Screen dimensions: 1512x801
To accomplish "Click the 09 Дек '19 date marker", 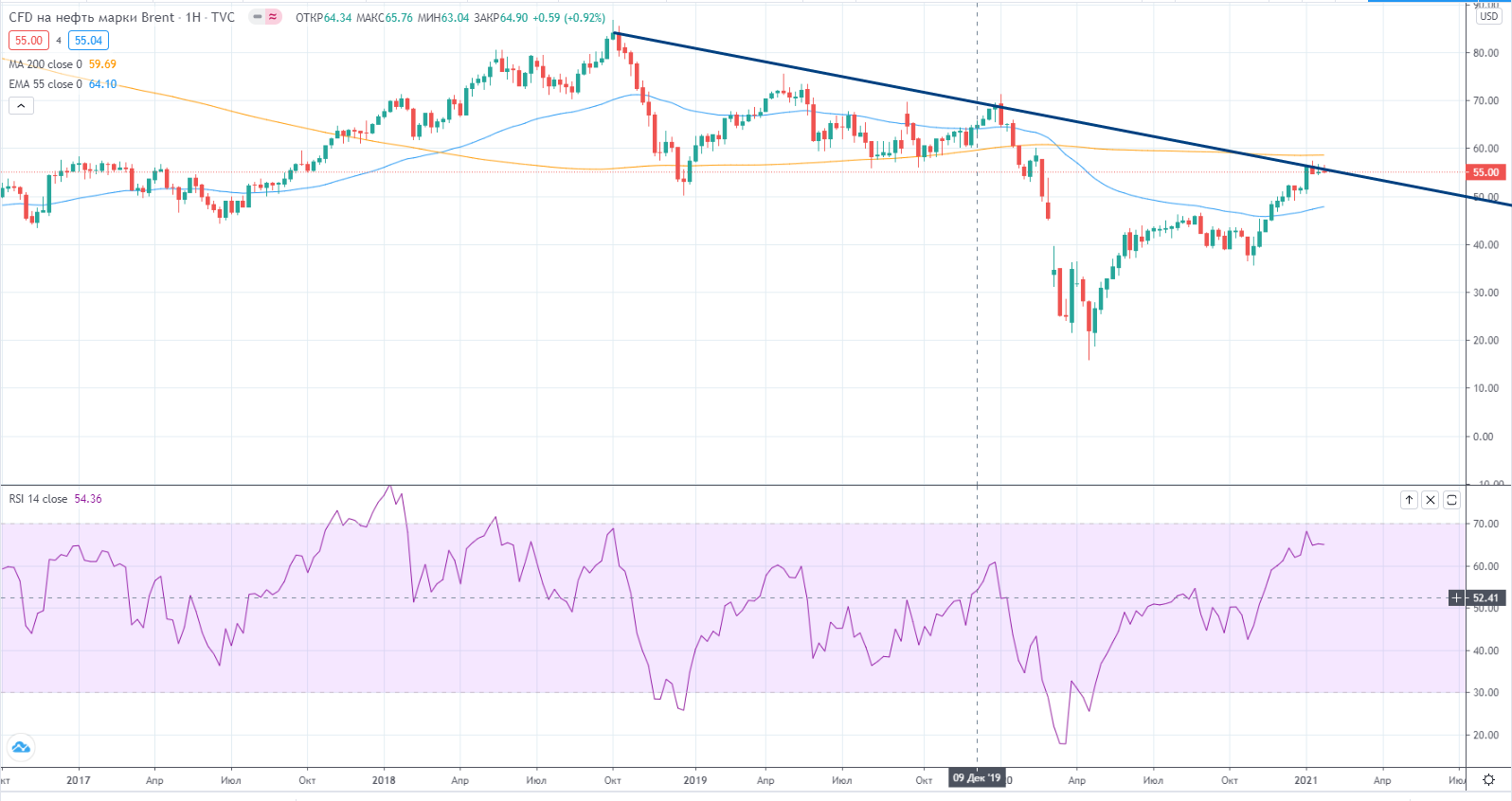I will [x=977, y=778].
